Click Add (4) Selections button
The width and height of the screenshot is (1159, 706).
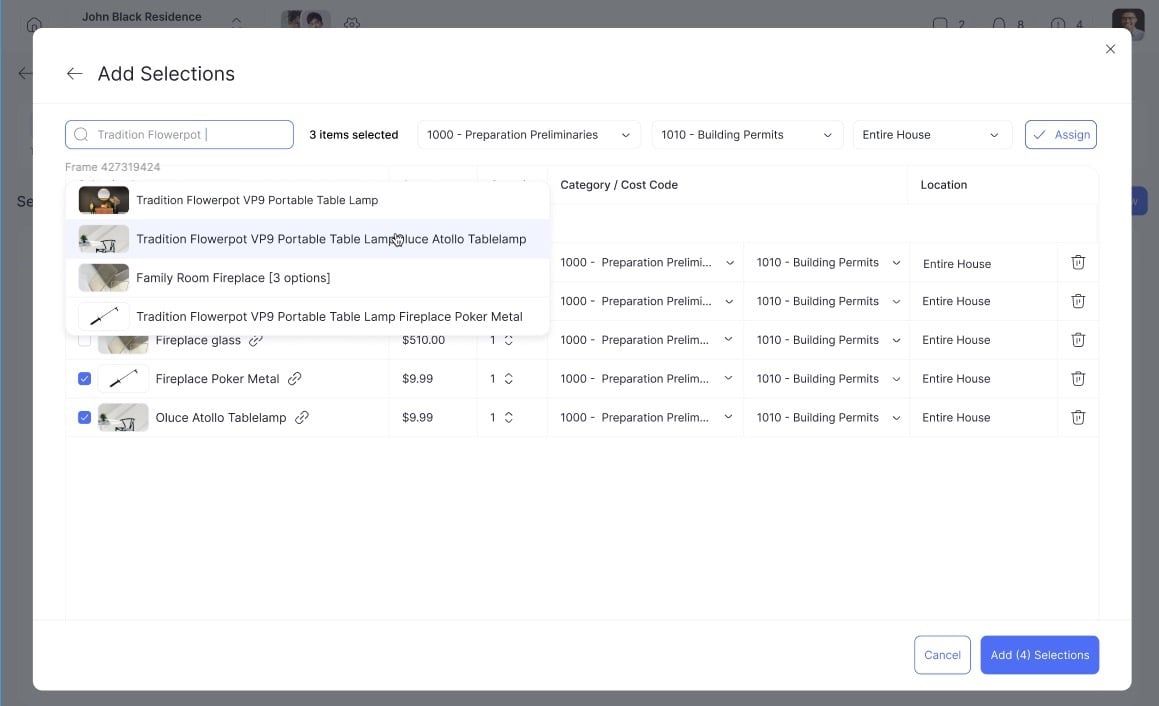click(1039, 655)
